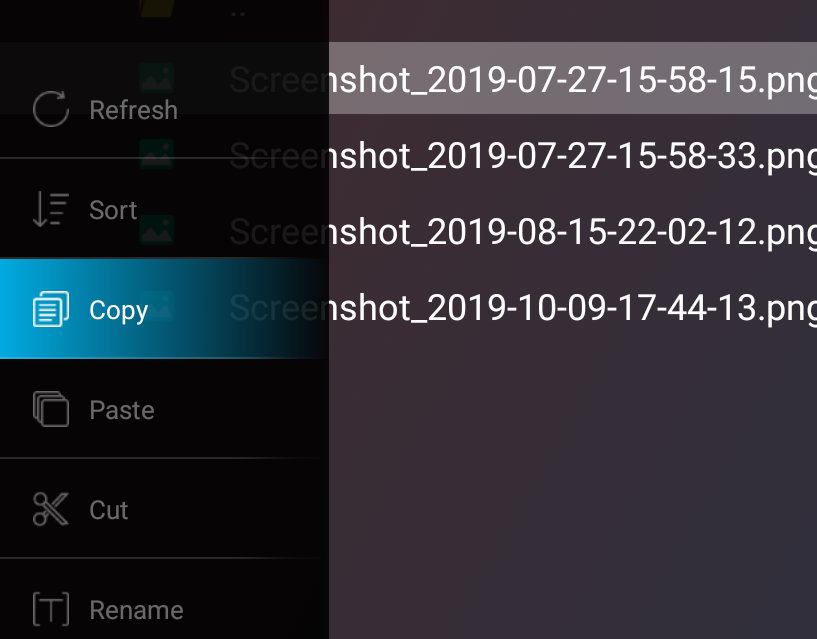Click dimmed image thumbnail of 15-58-33 screenshot
817x639 pixels.
156,155
